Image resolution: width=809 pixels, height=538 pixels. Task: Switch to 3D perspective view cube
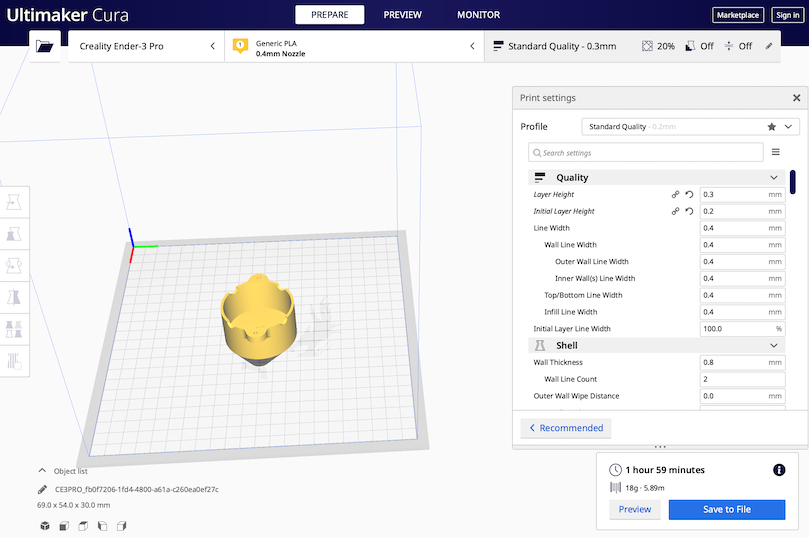(45, 526)
